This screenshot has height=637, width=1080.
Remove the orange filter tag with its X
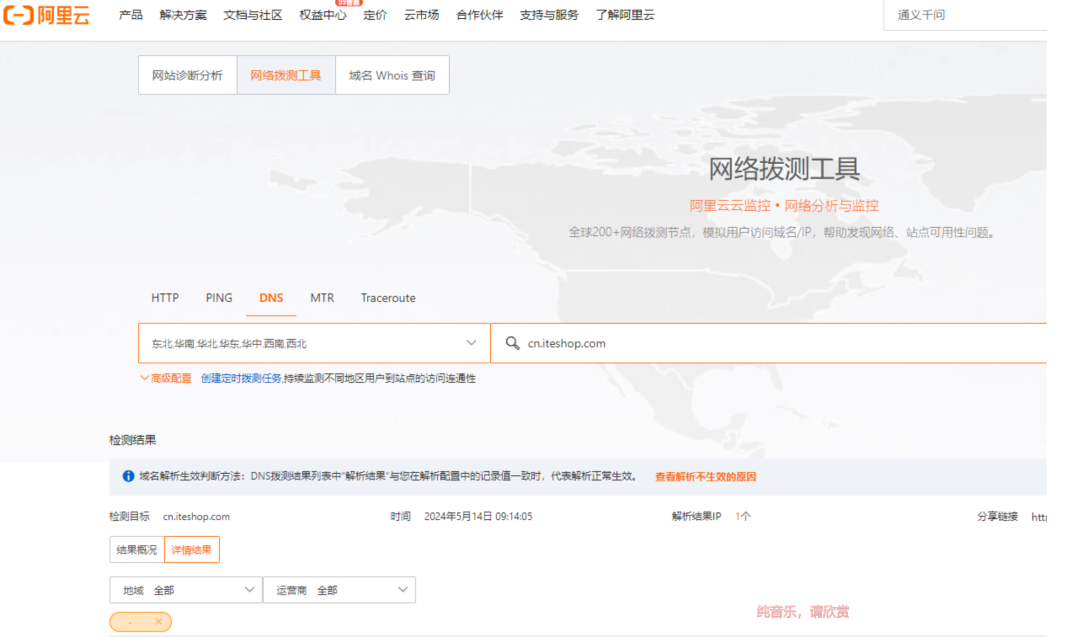[x=158, y=622]
